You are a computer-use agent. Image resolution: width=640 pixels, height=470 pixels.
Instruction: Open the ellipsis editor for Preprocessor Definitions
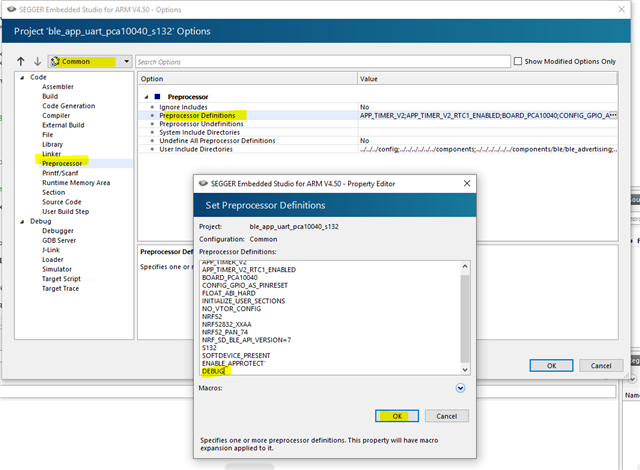pos(613,115)
